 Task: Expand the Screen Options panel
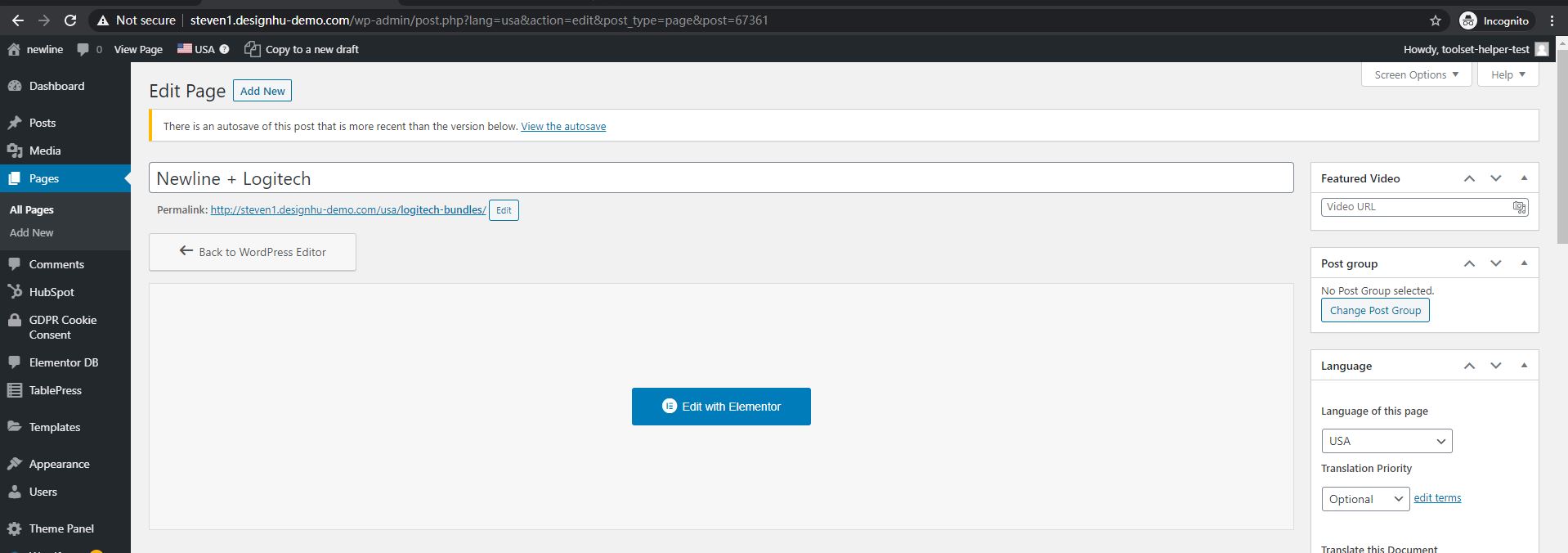1416,74
